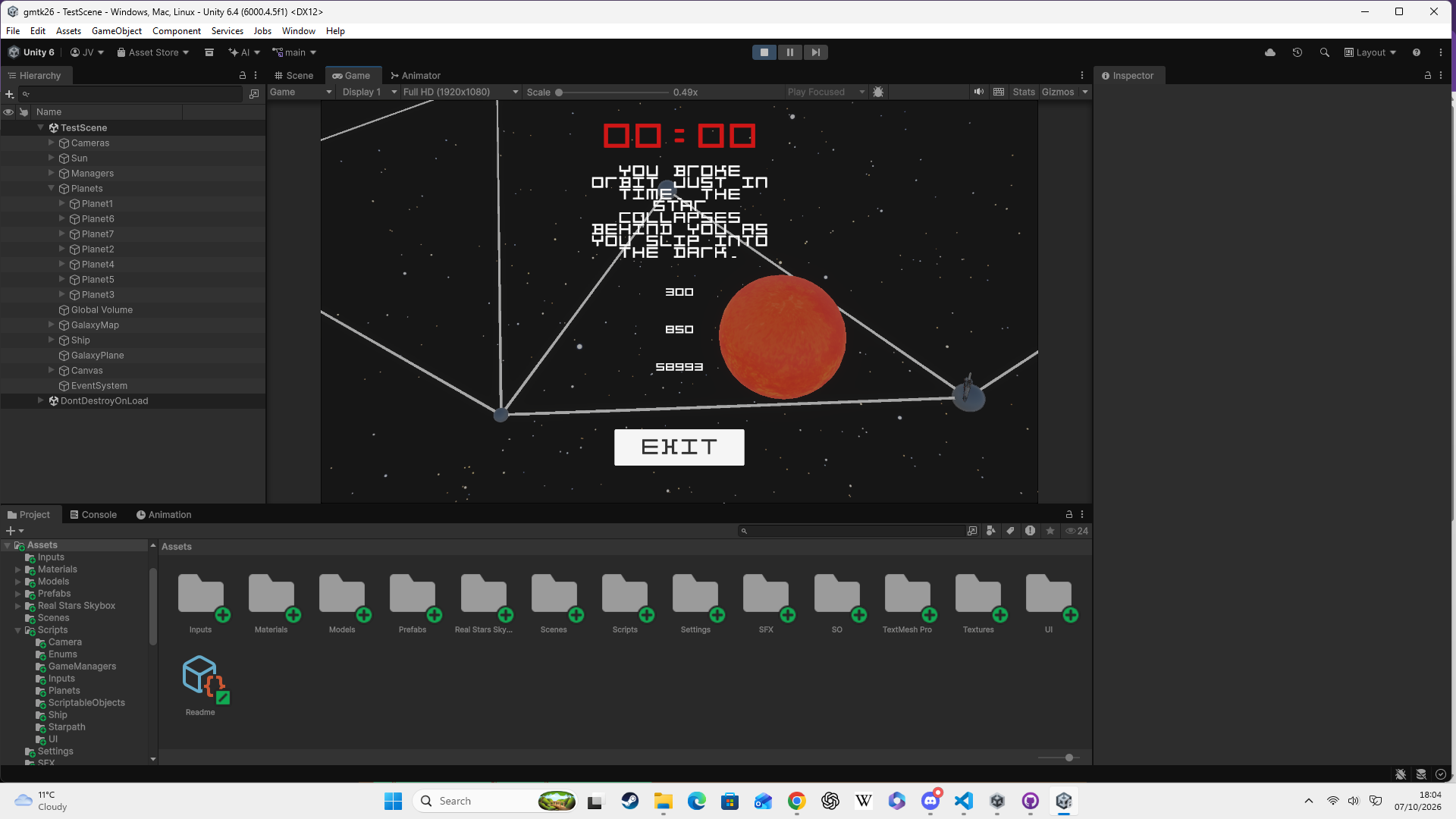This screenshot has height=819, width=1456.
Task: Mute audio in the Game view
Action: pos(979,92)
